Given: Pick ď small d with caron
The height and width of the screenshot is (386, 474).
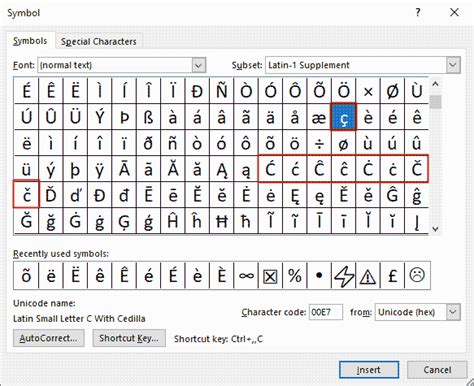Looking at the screenshot, I should click(75, 195).
